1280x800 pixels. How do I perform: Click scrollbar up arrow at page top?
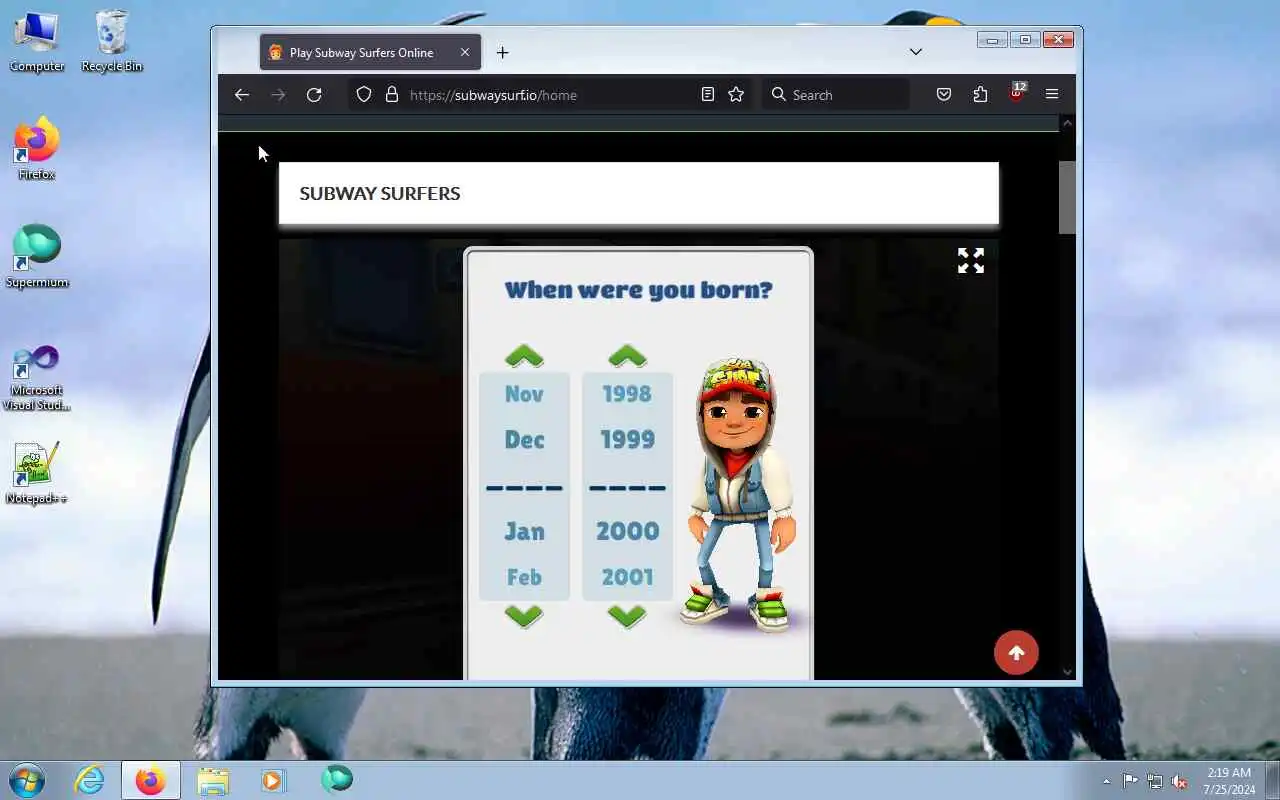[1067, 123]
